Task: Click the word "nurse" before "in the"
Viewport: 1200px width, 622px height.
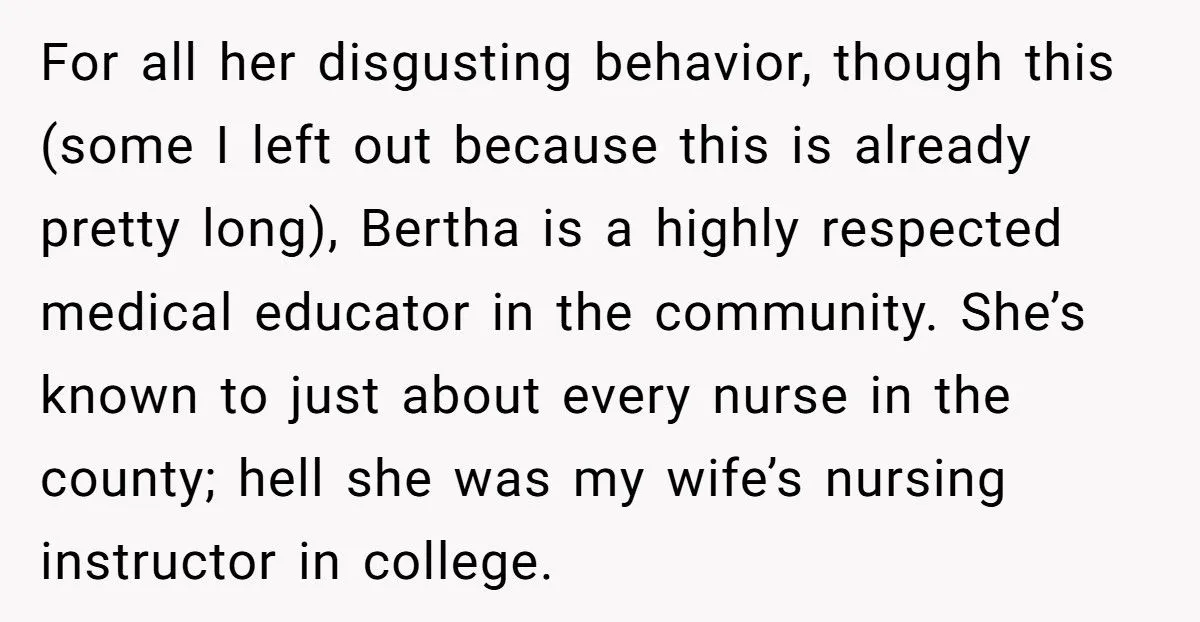Action: click(798, 397)
